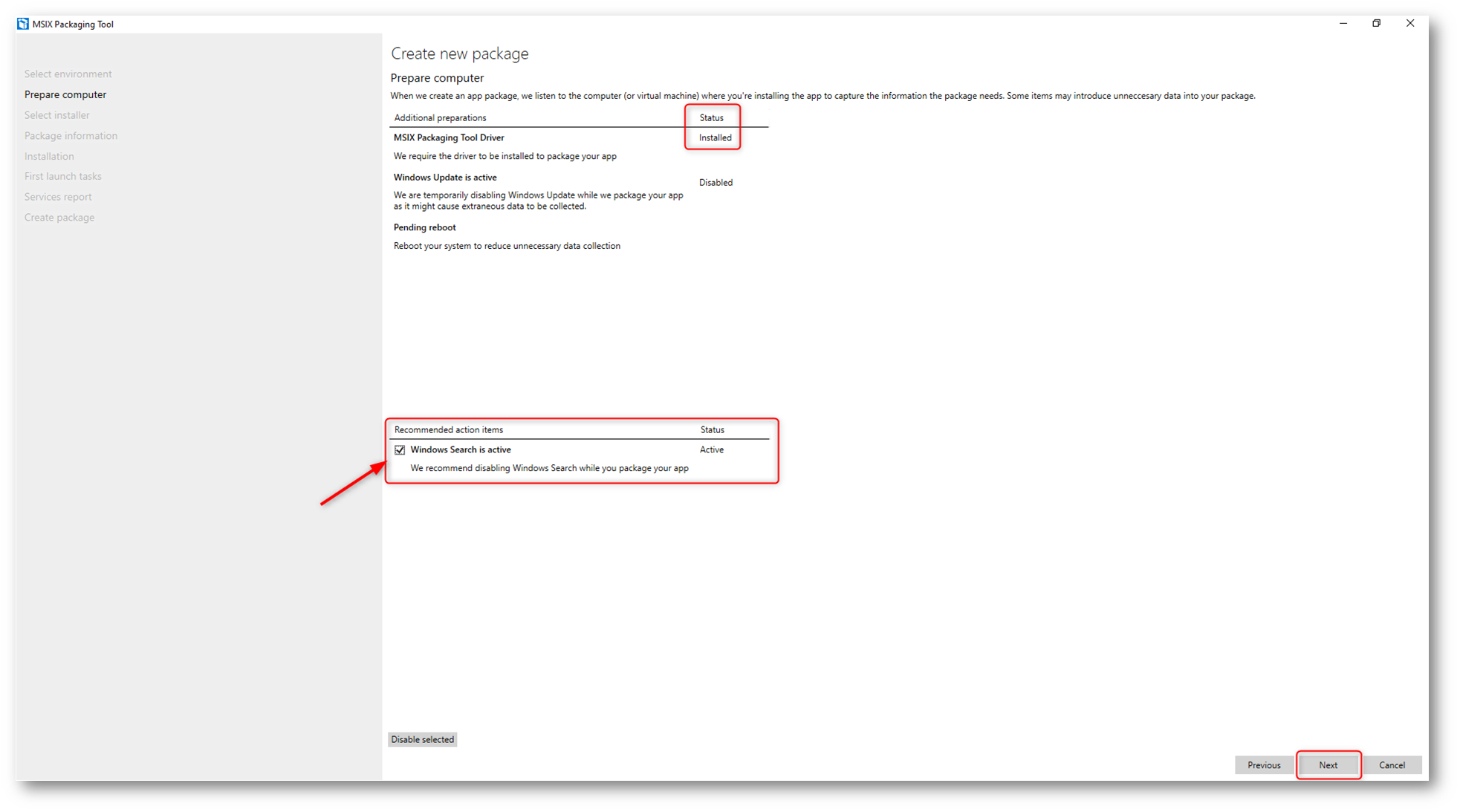This screenshot has width=1460, height=812.
Task: Select the Windows Update is active row
Action: (x=579, y=192)
